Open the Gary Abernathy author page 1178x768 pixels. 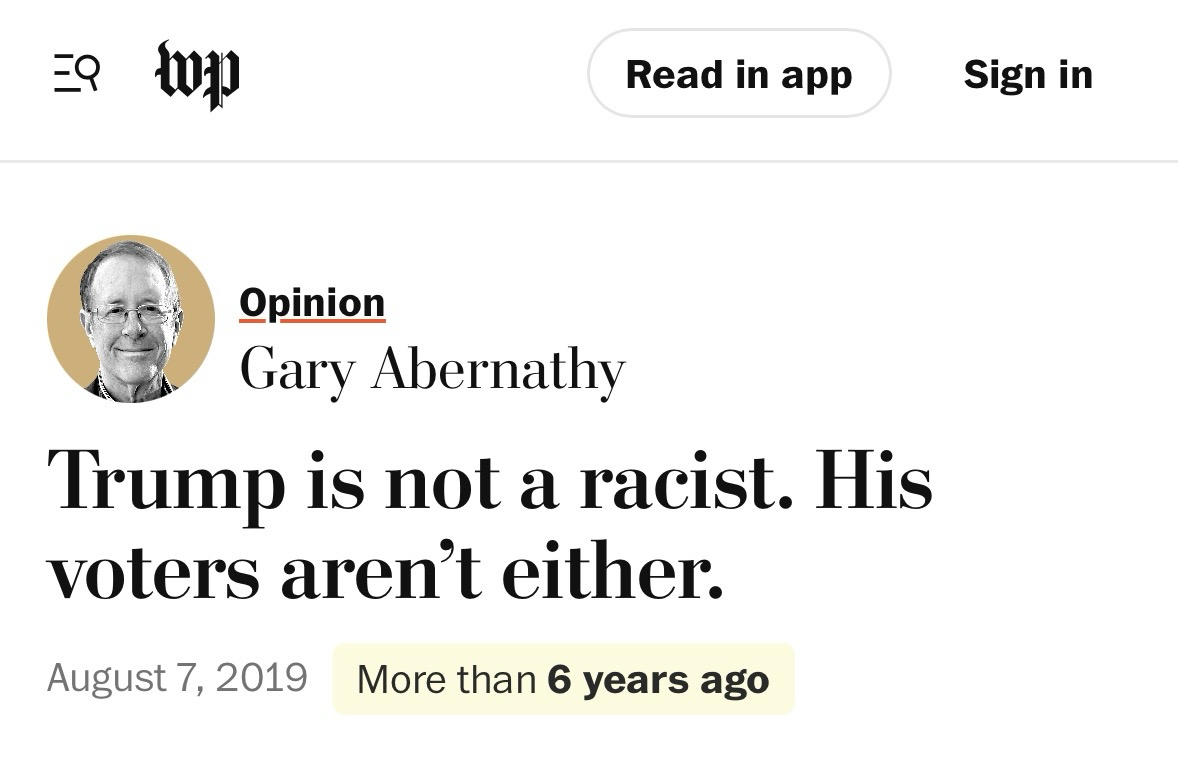(432, 370)
